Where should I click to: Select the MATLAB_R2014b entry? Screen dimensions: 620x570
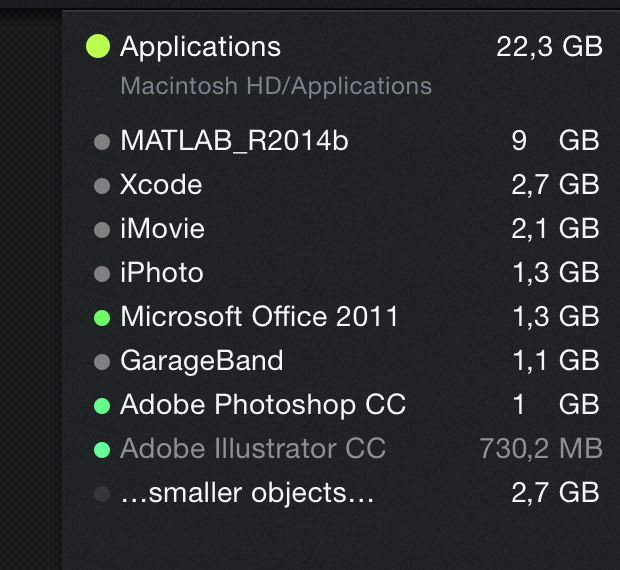[x=234, y=141]
